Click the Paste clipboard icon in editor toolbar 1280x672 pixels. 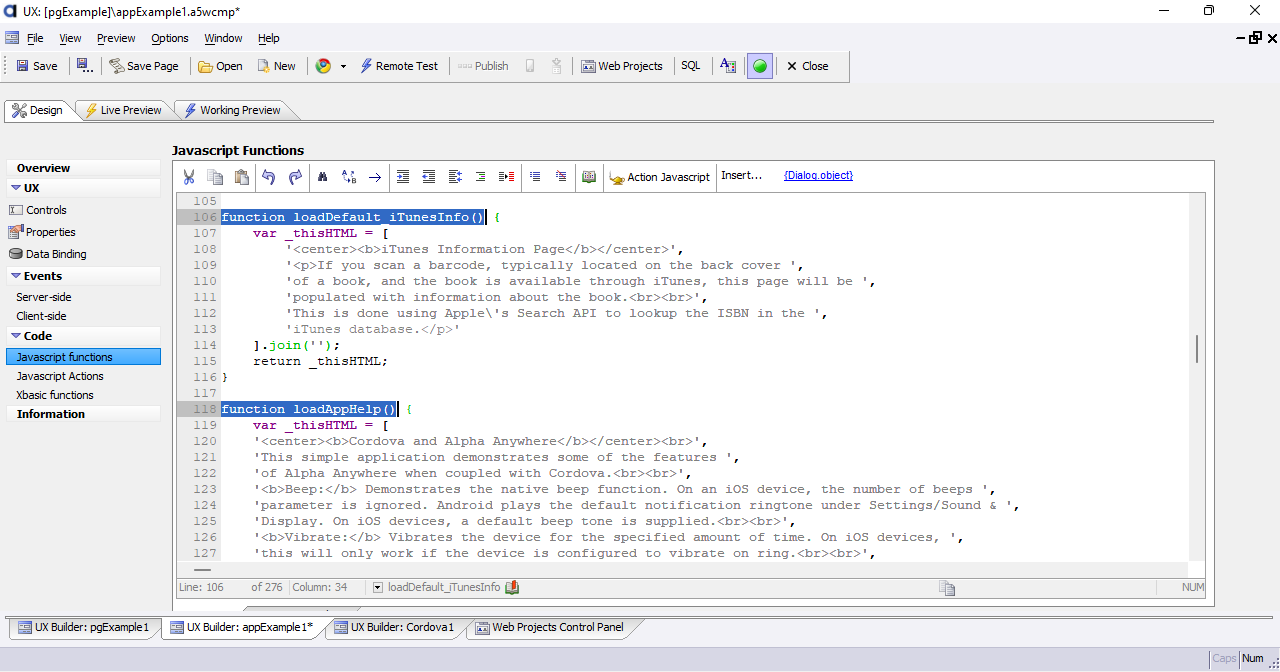click(x=241, y=177)
